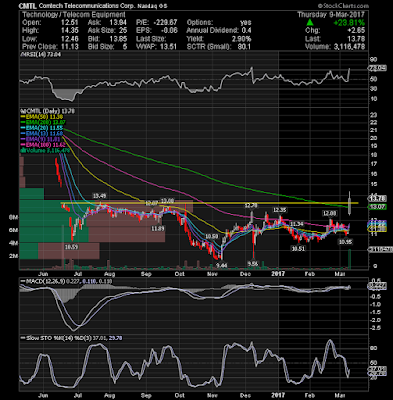Click the 2017 label on price chart axis
393x400 pixels.
pos(278,274)
